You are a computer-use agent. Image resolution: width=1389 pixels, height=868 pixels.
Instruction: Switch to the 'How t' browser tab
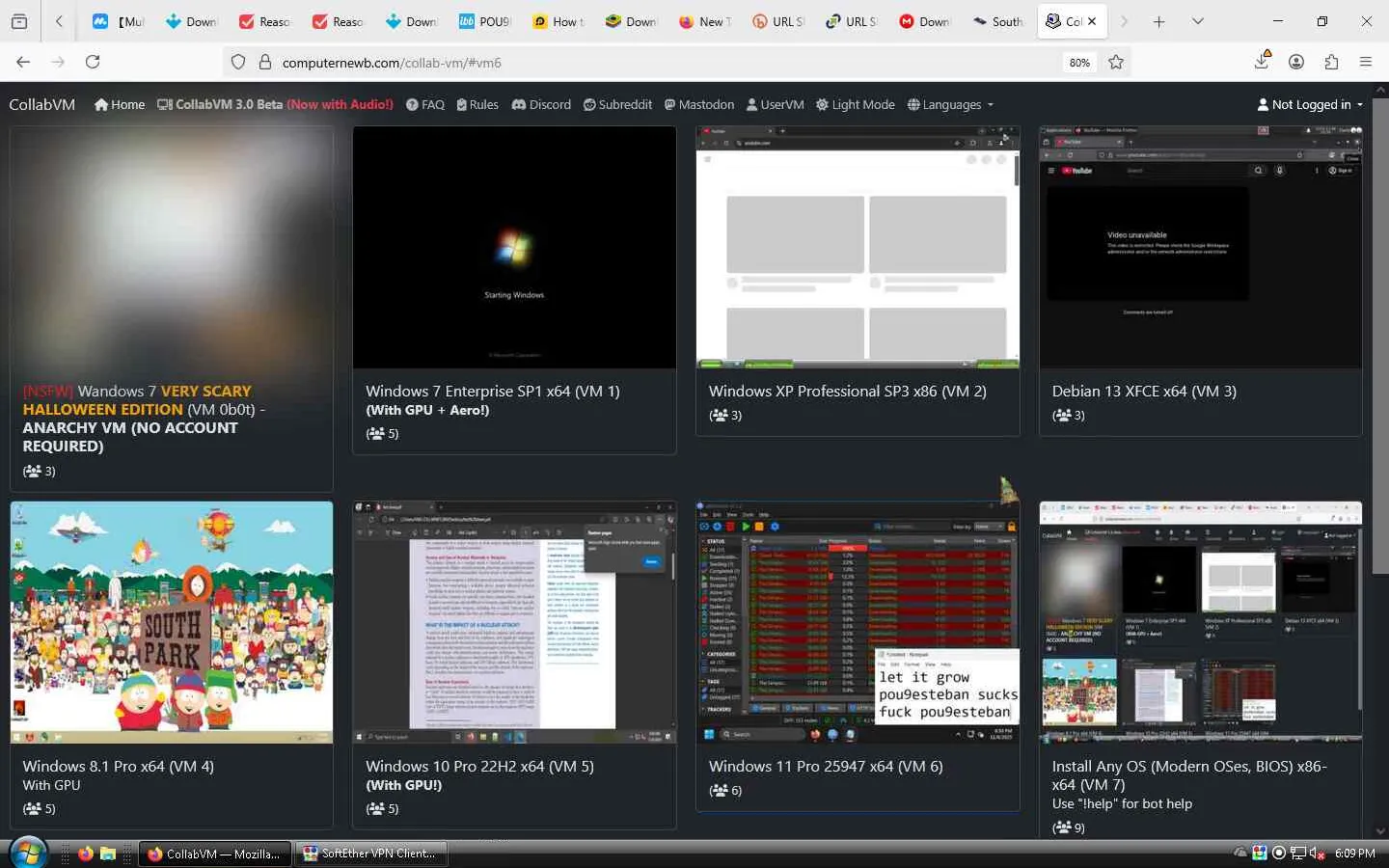pos(559,21)
